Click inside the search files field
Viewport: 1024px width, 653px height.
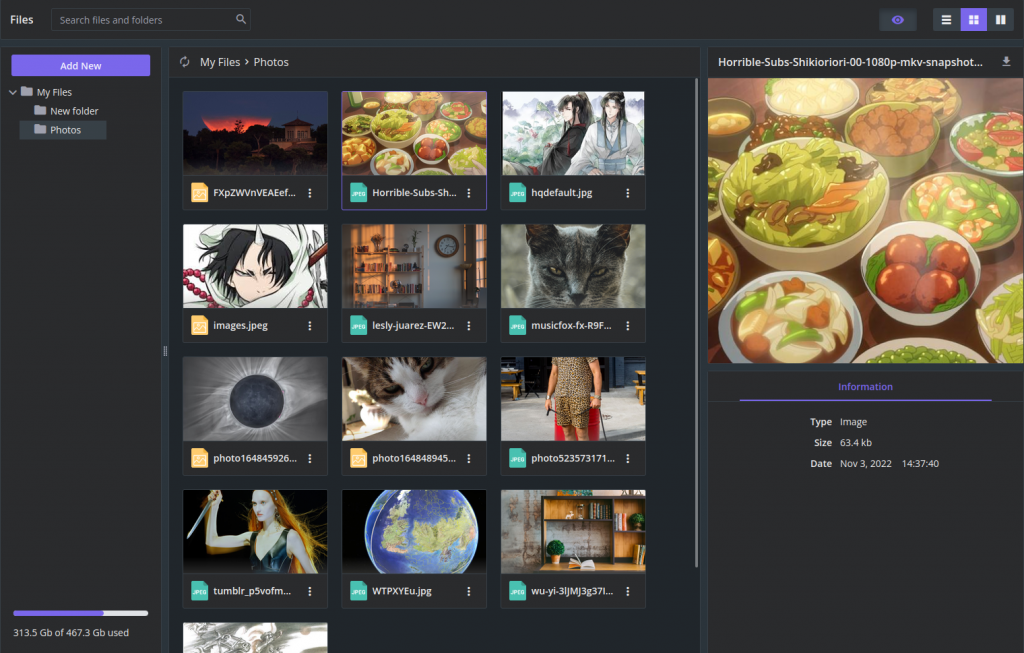click(140, 19)
